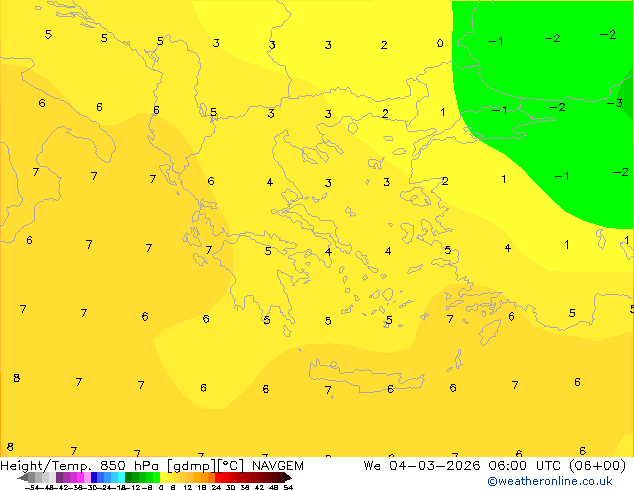The image size is (634, 490).
Task: Pick the dark blue legend swatch
Action: tap(94, 477)
